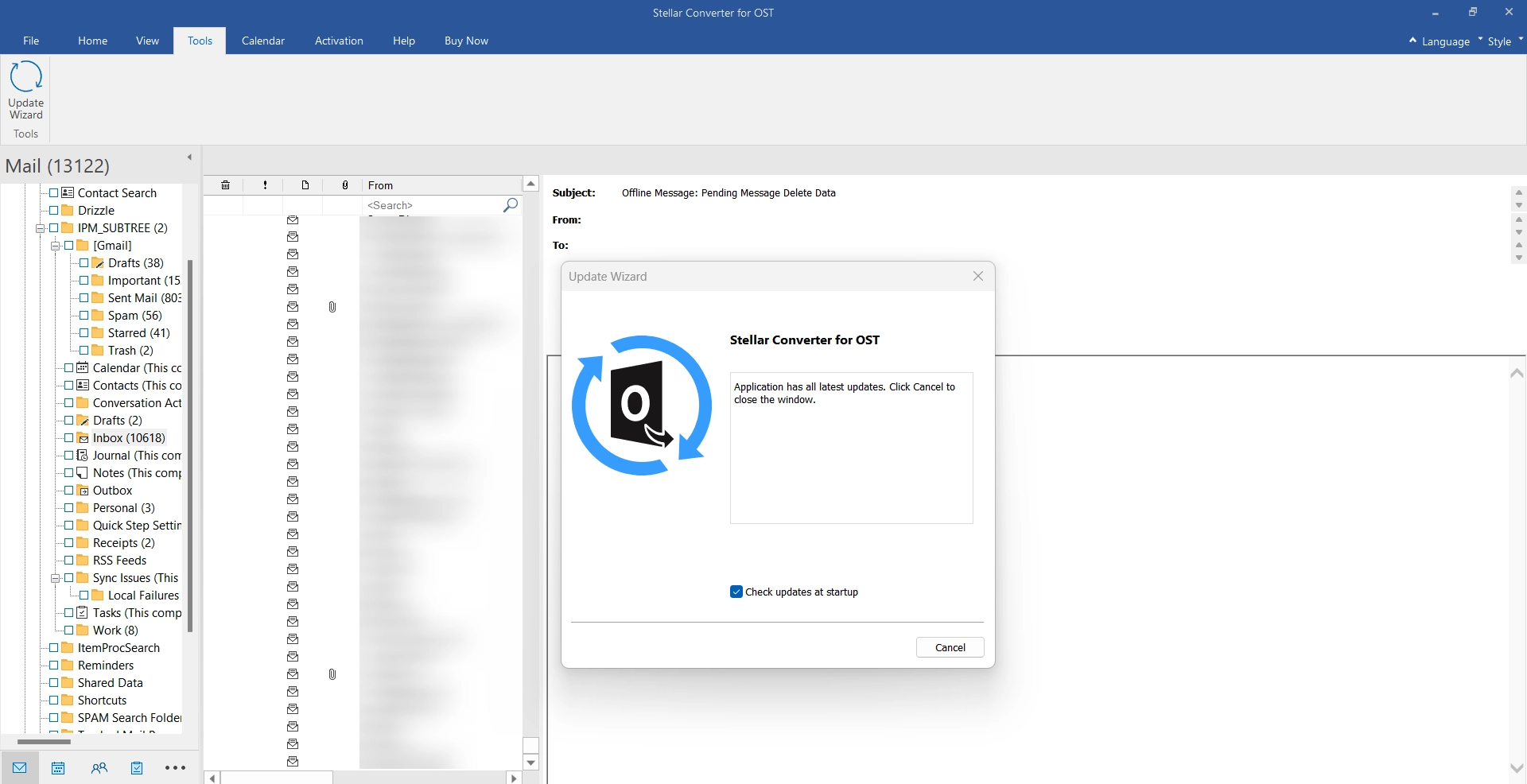Click the Notes folder icon
Screen dimensions: 1527x784
(x=83, y=473)
